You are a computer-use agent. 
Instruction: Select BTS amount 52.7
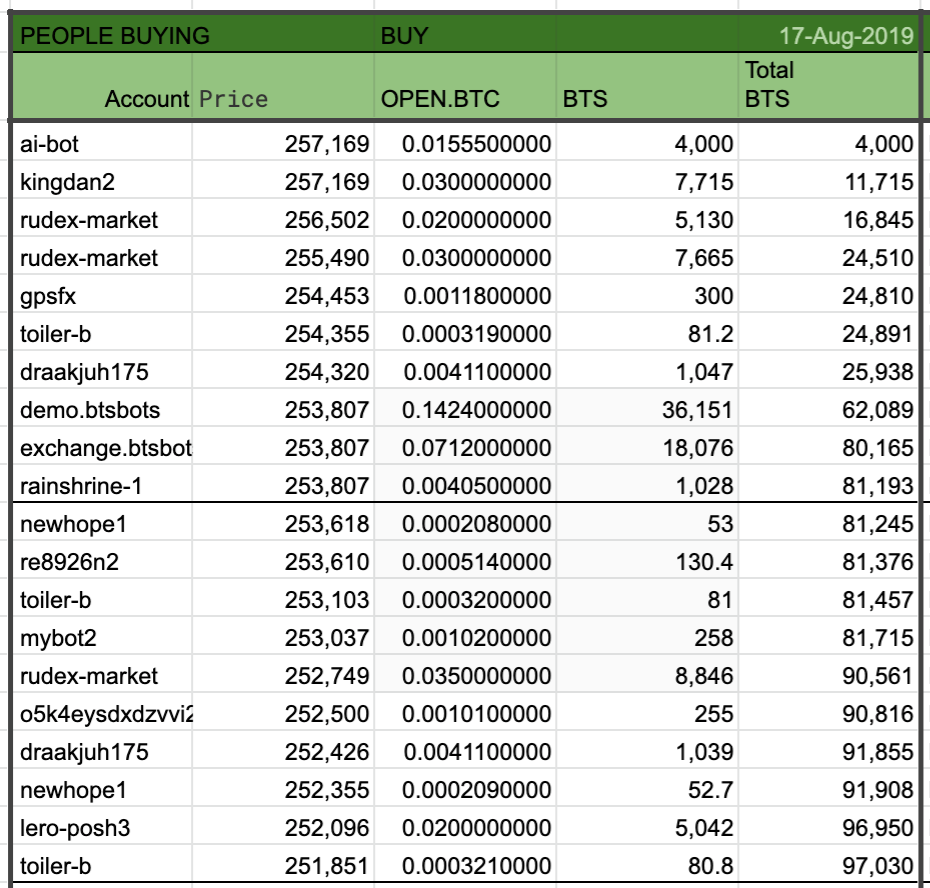647,789
